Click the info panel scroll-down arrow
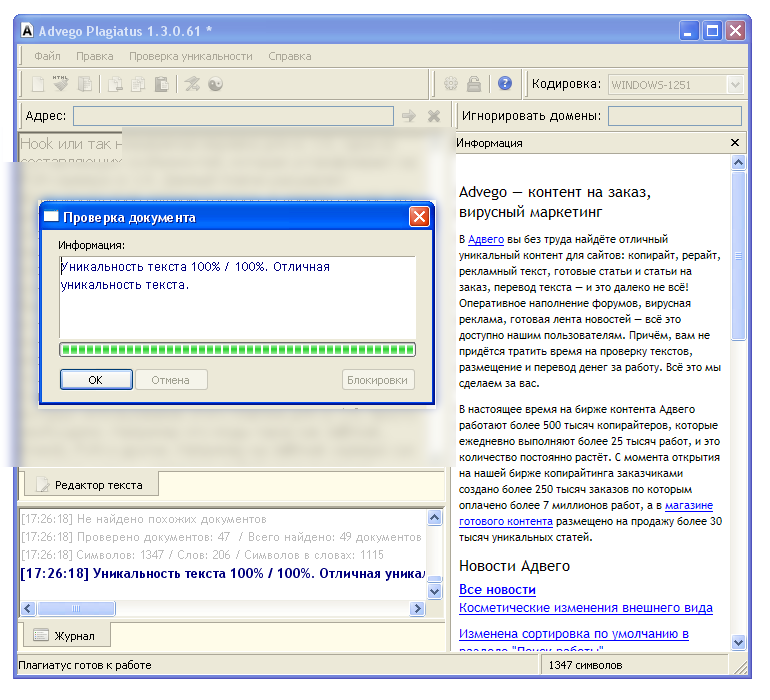Screen dimensions: 770x700 pyautogui.click(x=739, y=642)
